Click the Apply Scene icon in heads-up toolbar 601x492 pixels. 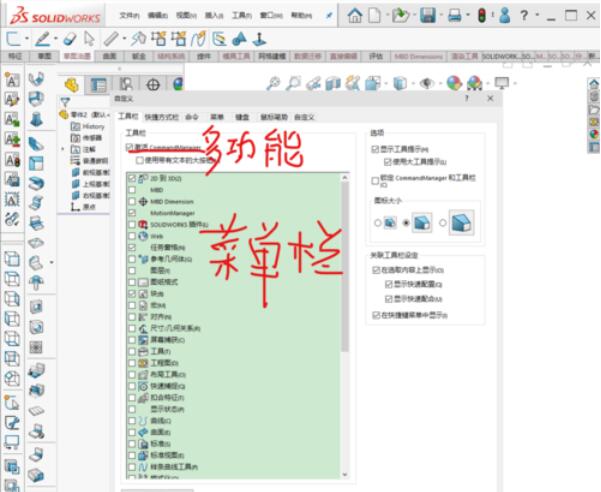[x=475, y=83]
